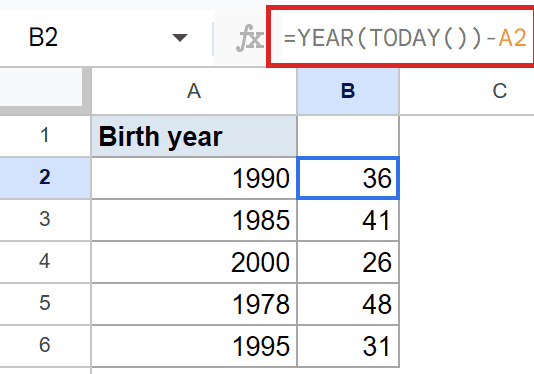Click empty cell C2 beside 36
The image size is (534, 374).
(x=467, y=178)
